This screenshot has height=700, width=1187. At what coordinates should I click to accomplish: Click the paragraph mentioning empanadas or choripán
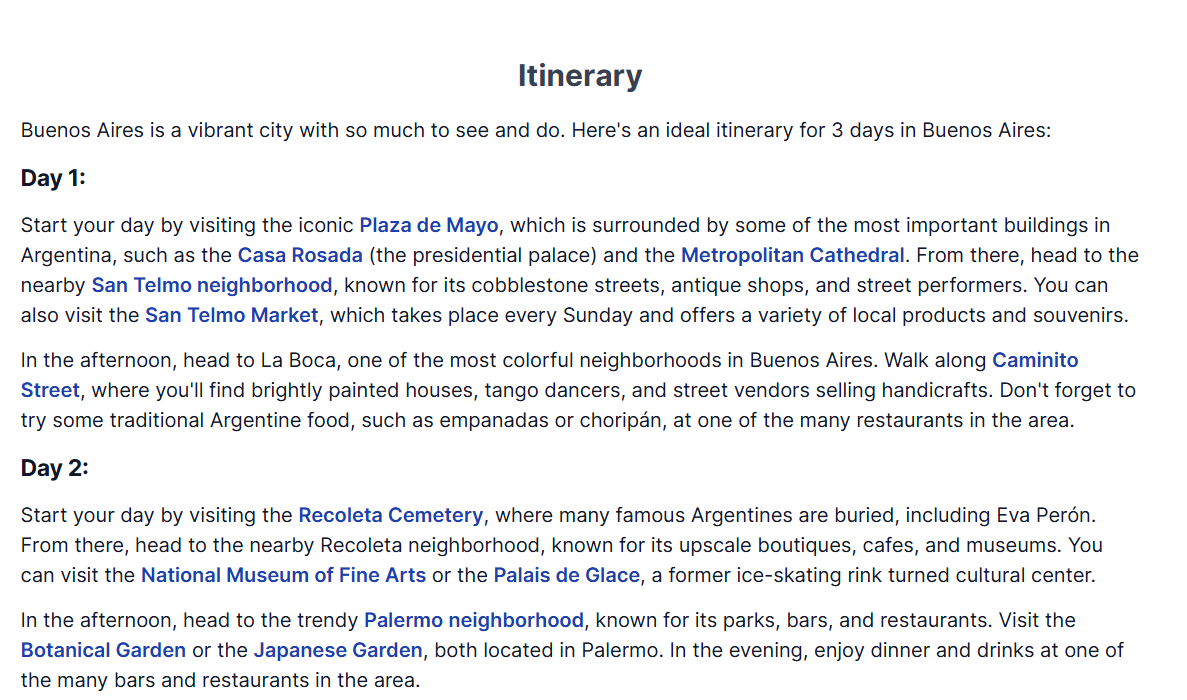click(x=578, y=390)
